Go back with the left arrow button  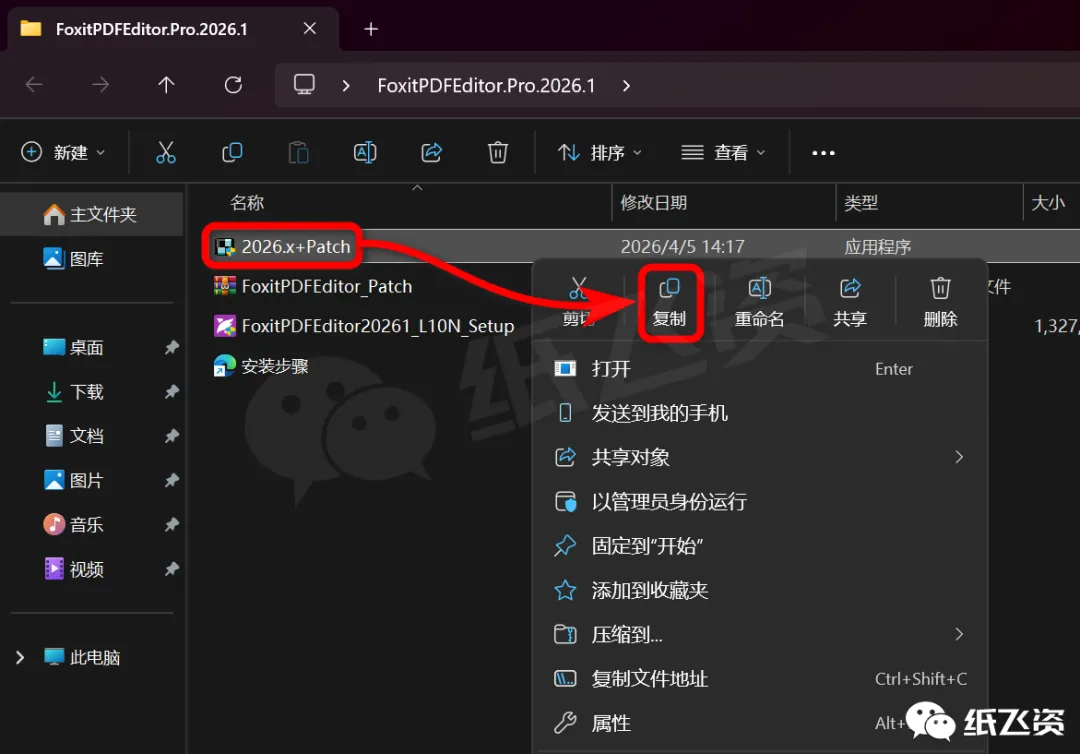pyautogui.click(x=34, y=85)
